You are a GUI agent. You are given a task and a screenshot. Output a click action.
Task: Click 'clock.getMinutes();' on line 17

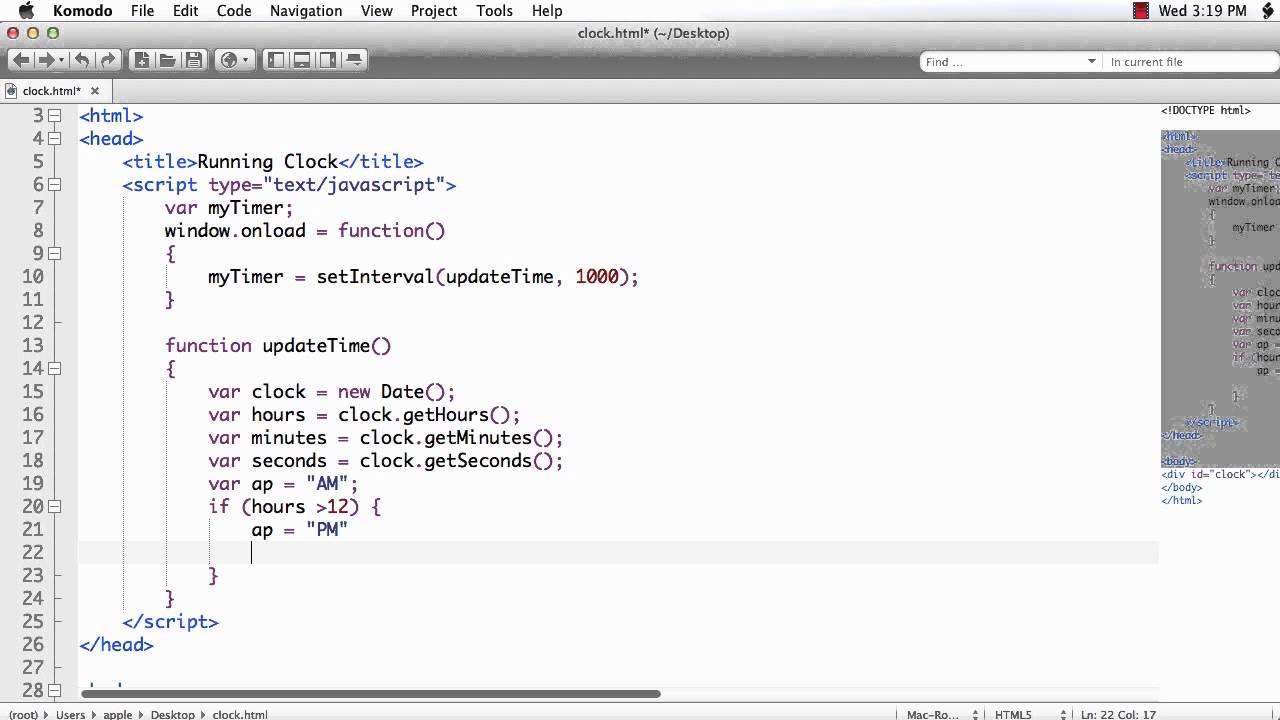pos(461,438)
